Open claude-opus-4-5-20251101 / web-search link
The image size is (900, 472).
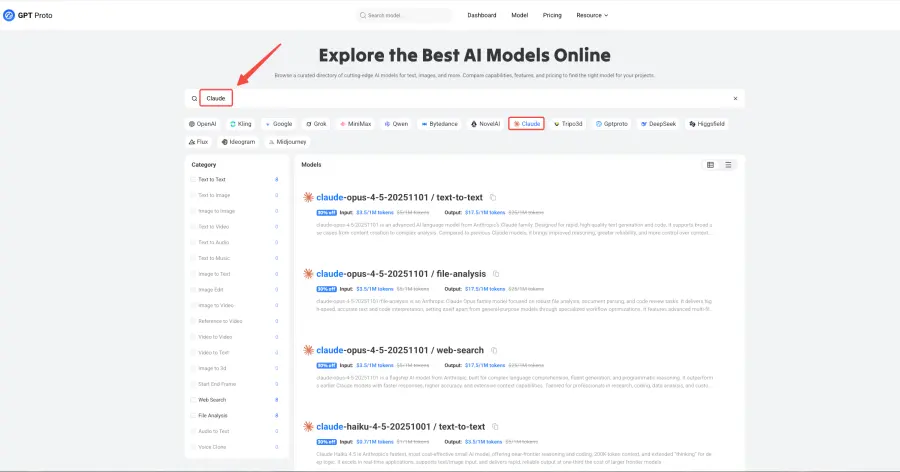click(x=400, y=350)
